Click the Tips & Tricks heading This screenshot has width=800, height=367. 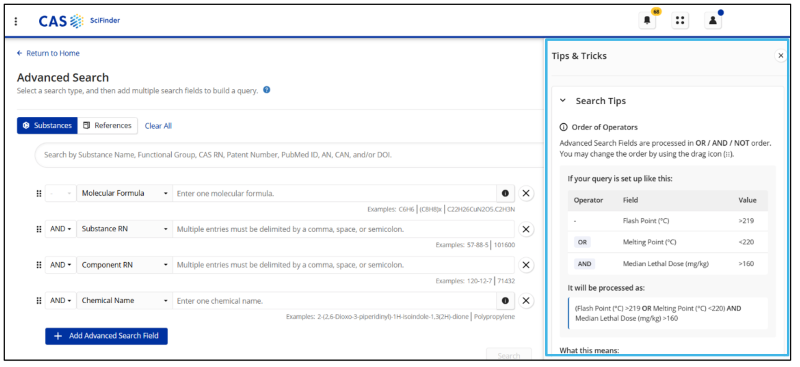579,56
